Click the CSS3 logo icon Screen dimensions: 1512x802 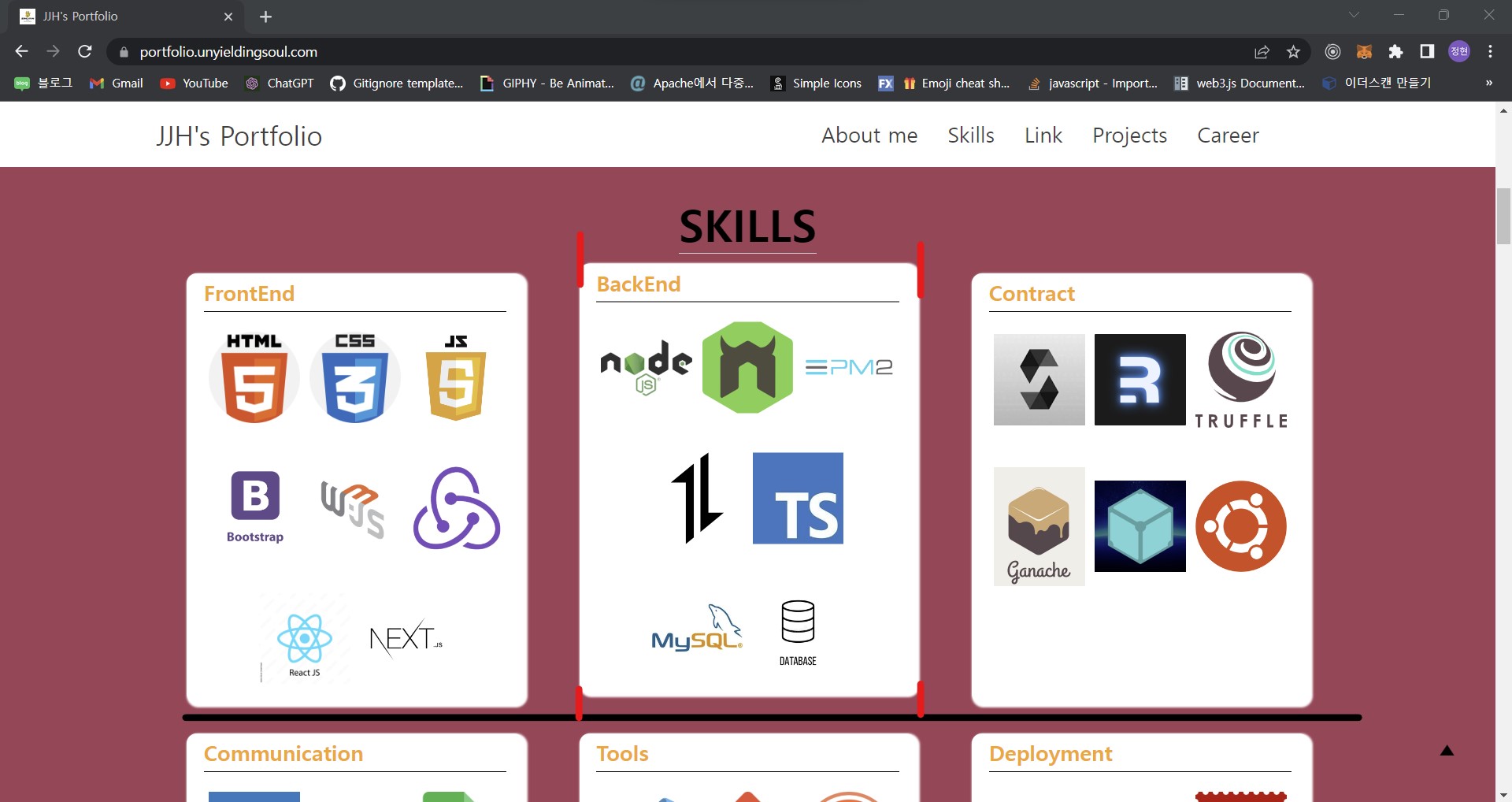[x=355, y=378]
